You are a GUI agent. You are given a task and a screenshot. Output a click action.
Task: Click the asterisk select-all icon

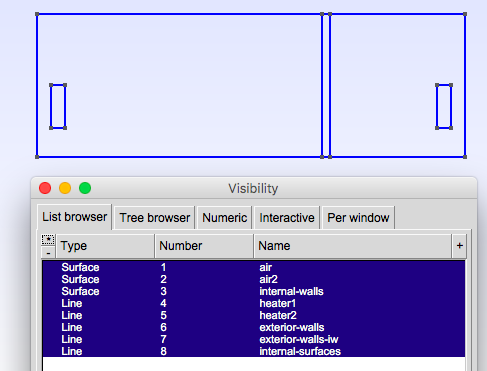click(x=48, y=240)
